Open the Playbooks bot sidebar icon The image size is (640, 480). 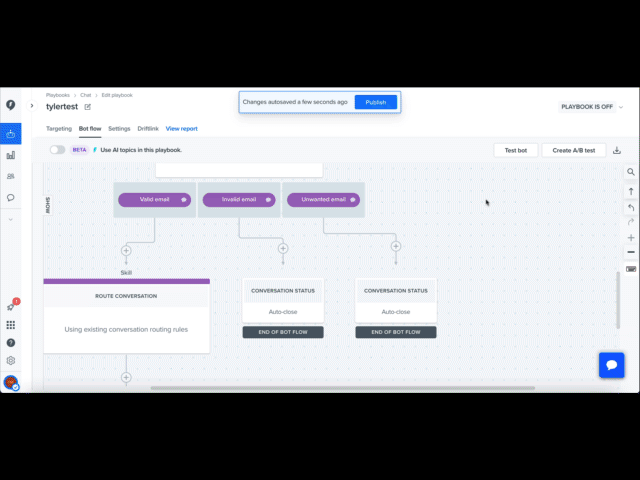[11, 134]
